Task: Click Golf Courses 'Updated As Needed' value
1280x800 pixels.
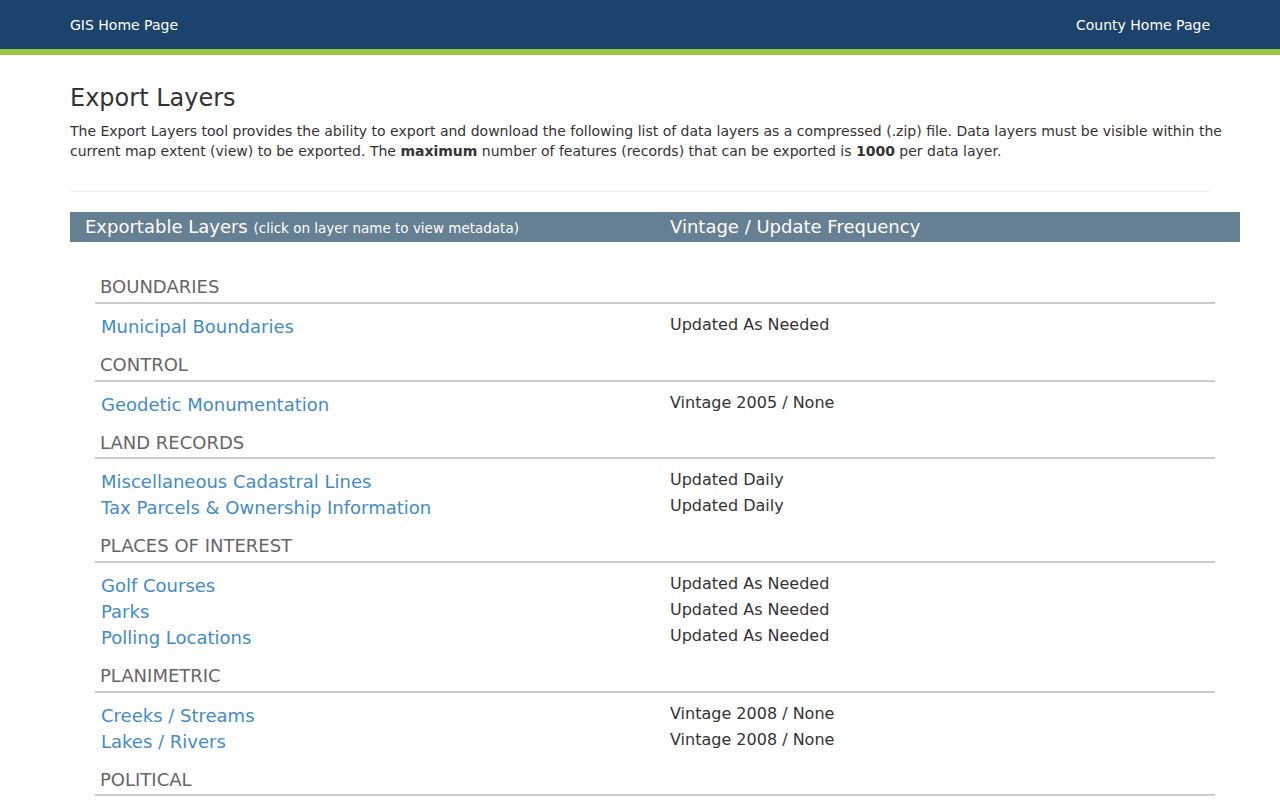Action: point(749,583)
